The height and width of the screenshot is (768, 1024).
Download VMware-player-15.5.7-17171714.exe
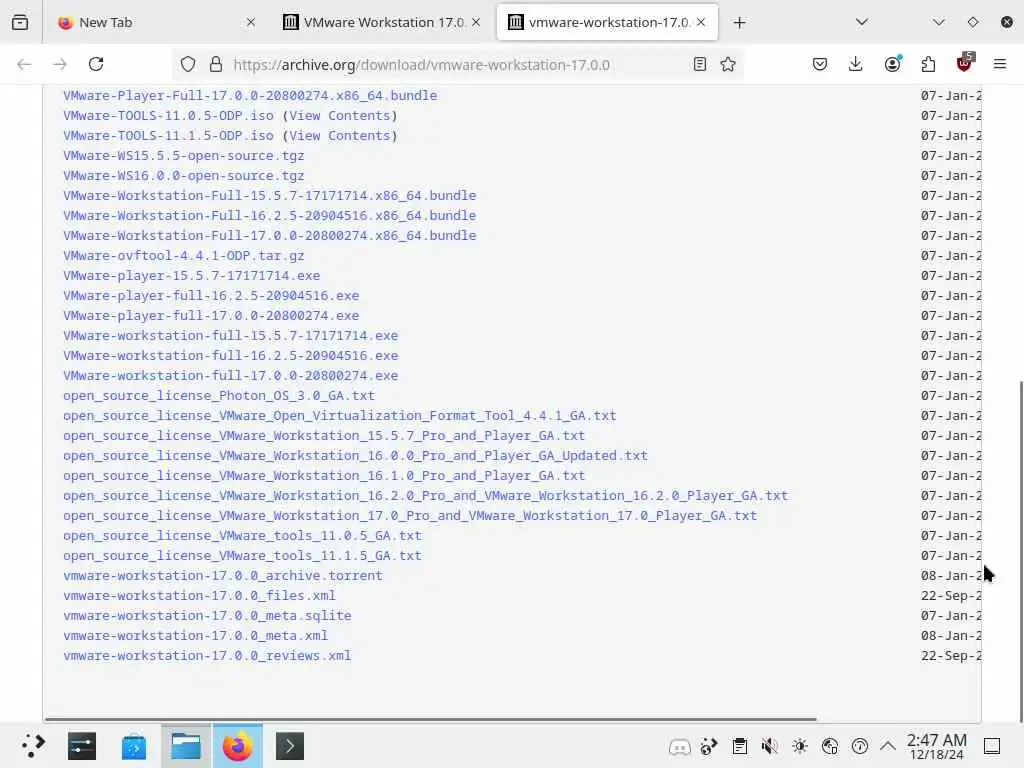[x=191, y=276]
